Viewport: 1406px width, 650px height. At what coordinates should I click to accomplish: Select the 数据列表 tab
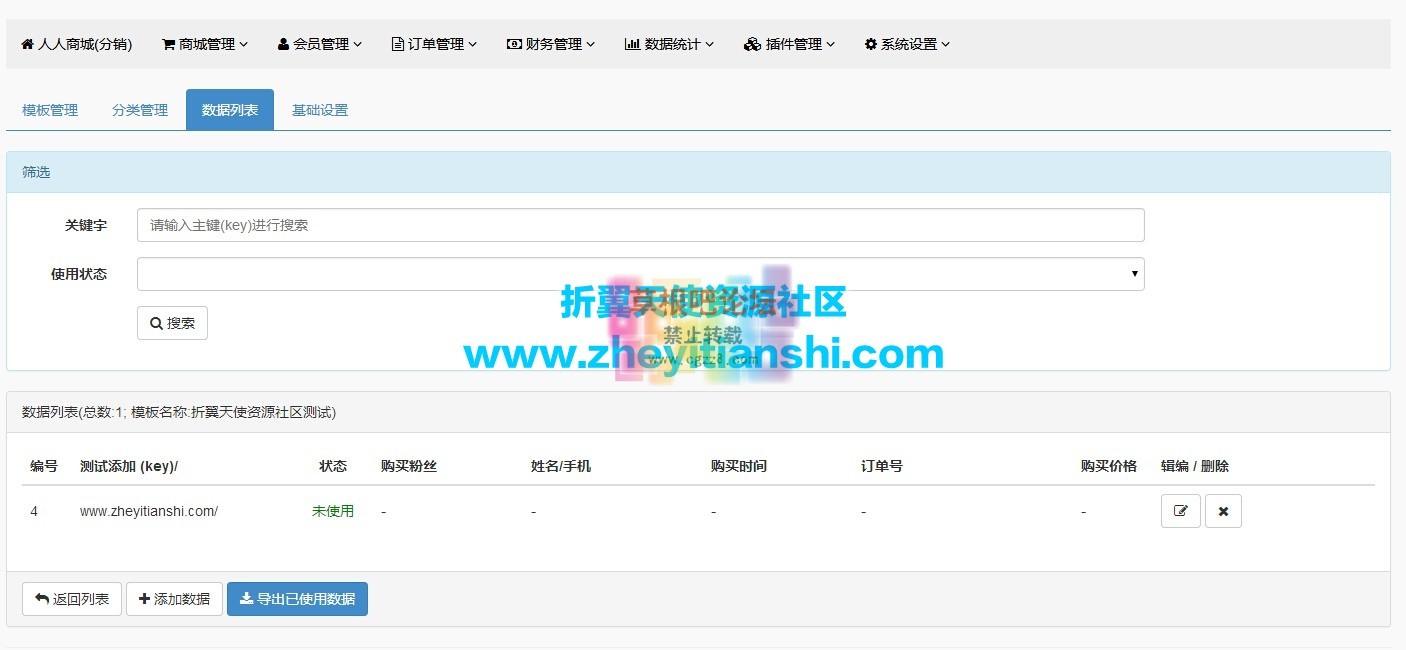pos(230,110)
